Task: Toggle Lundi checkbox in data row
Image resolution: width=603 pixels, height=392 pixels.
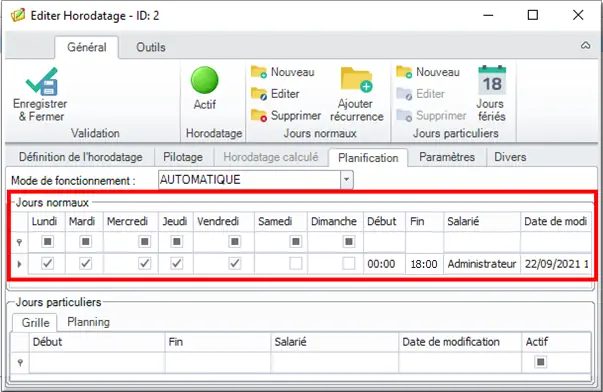Action: coord(47,264)
